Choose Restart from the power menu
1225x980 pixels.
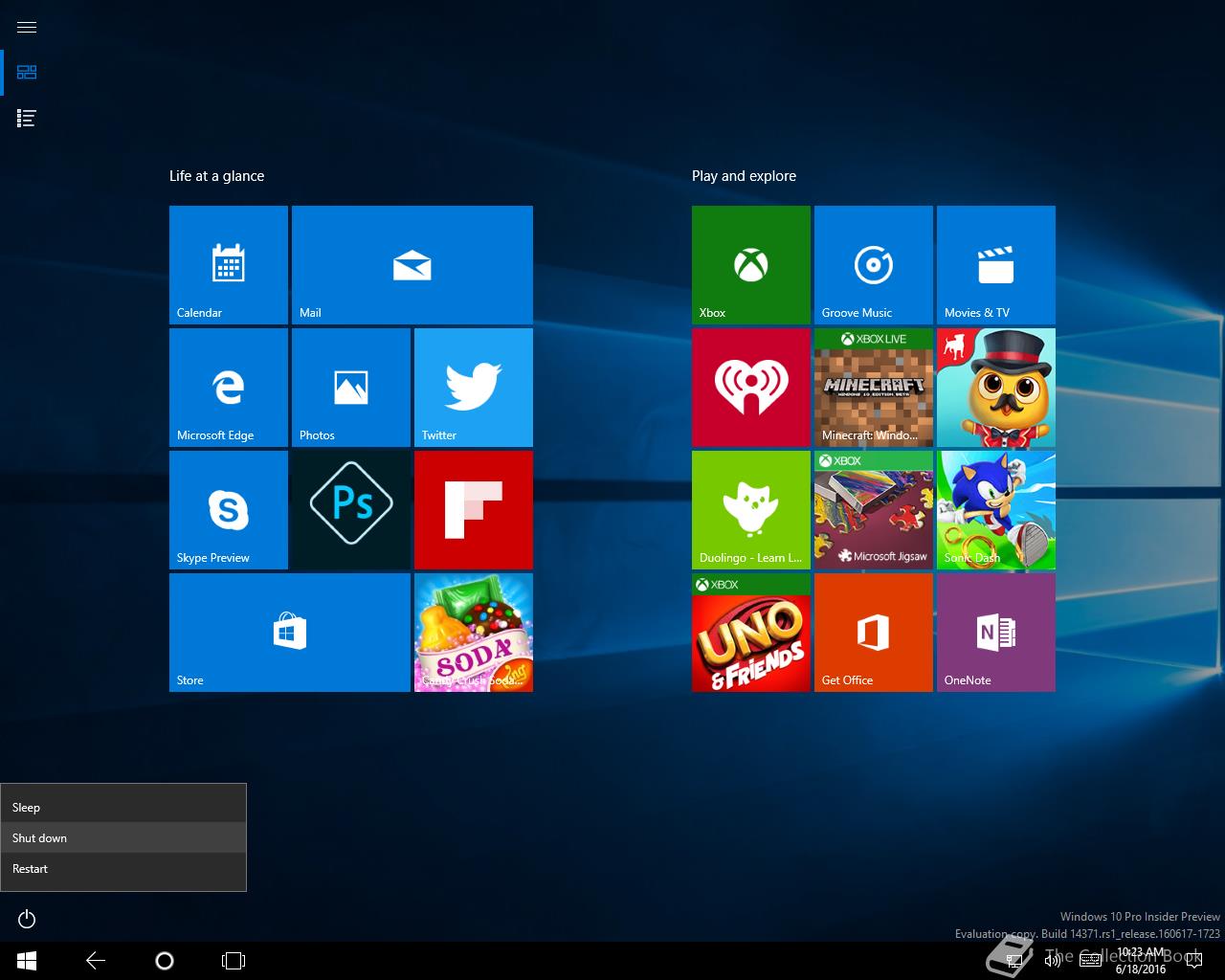coord(123,868)
